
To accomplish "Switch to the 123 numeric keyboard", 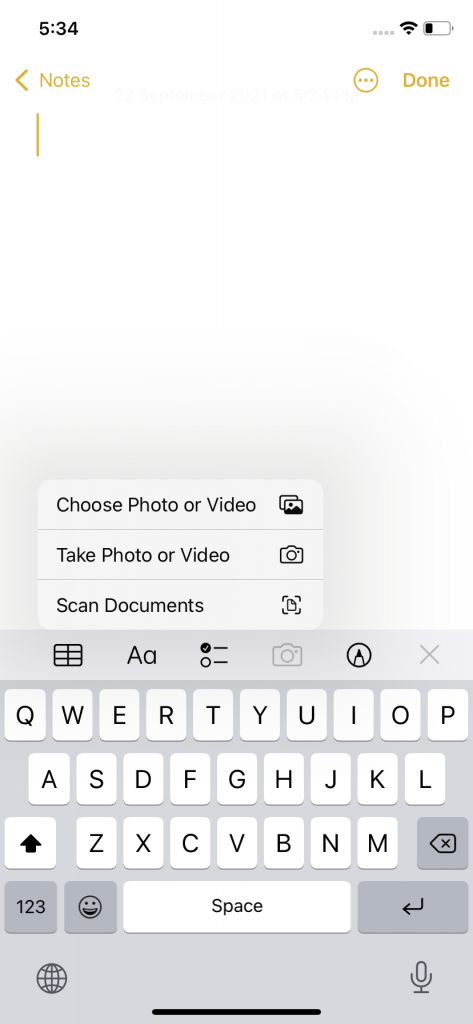I will (x=31, y=907).
